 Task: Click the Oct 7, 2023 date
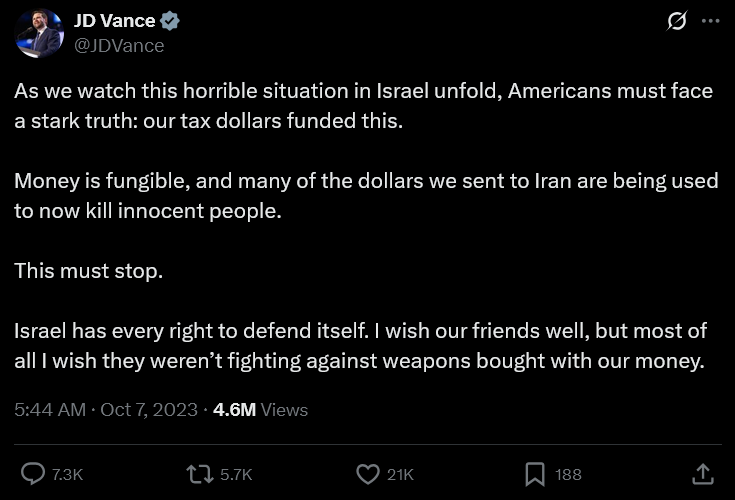tap(148, 409)
